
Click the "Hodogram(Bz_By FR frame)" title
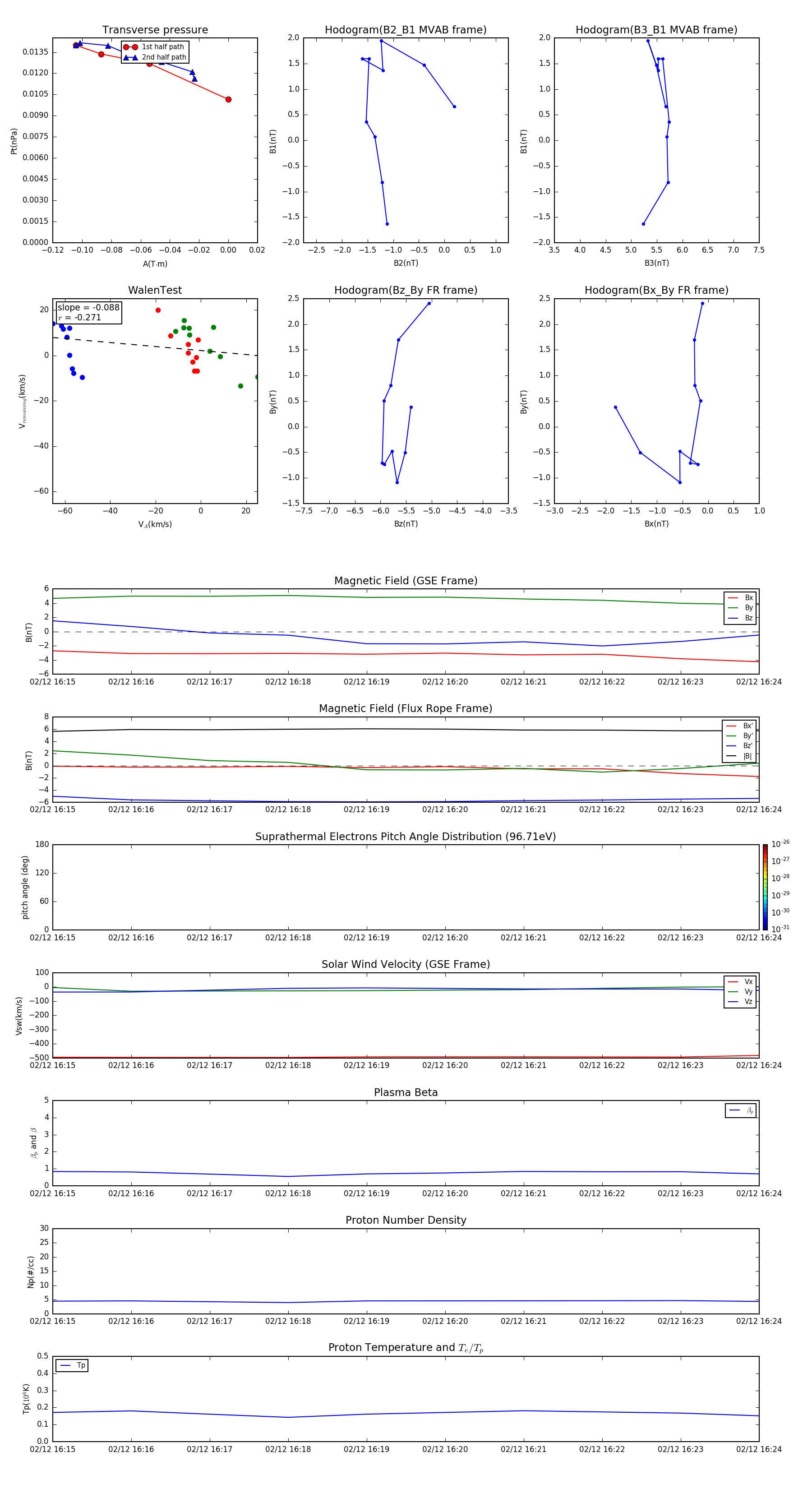pyautogui.click(x=406, y=290)
